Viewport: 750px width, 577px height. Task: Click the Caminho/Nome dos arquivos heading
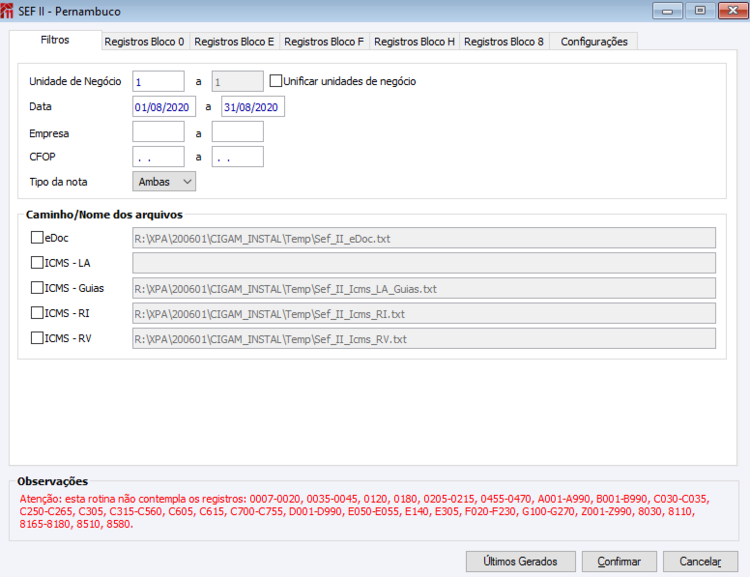(104, 215)
